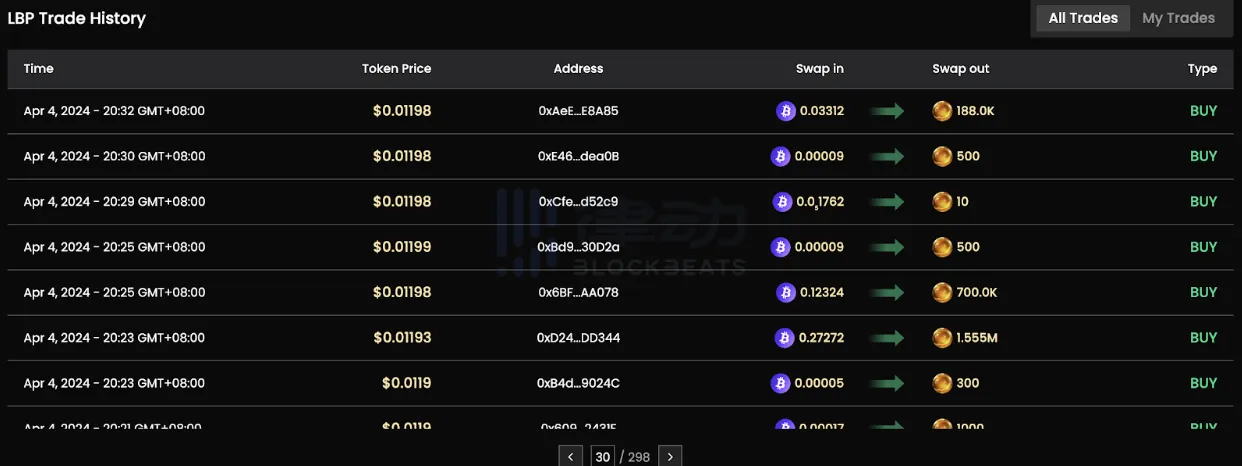Click the Type column header

(1202, 69)
